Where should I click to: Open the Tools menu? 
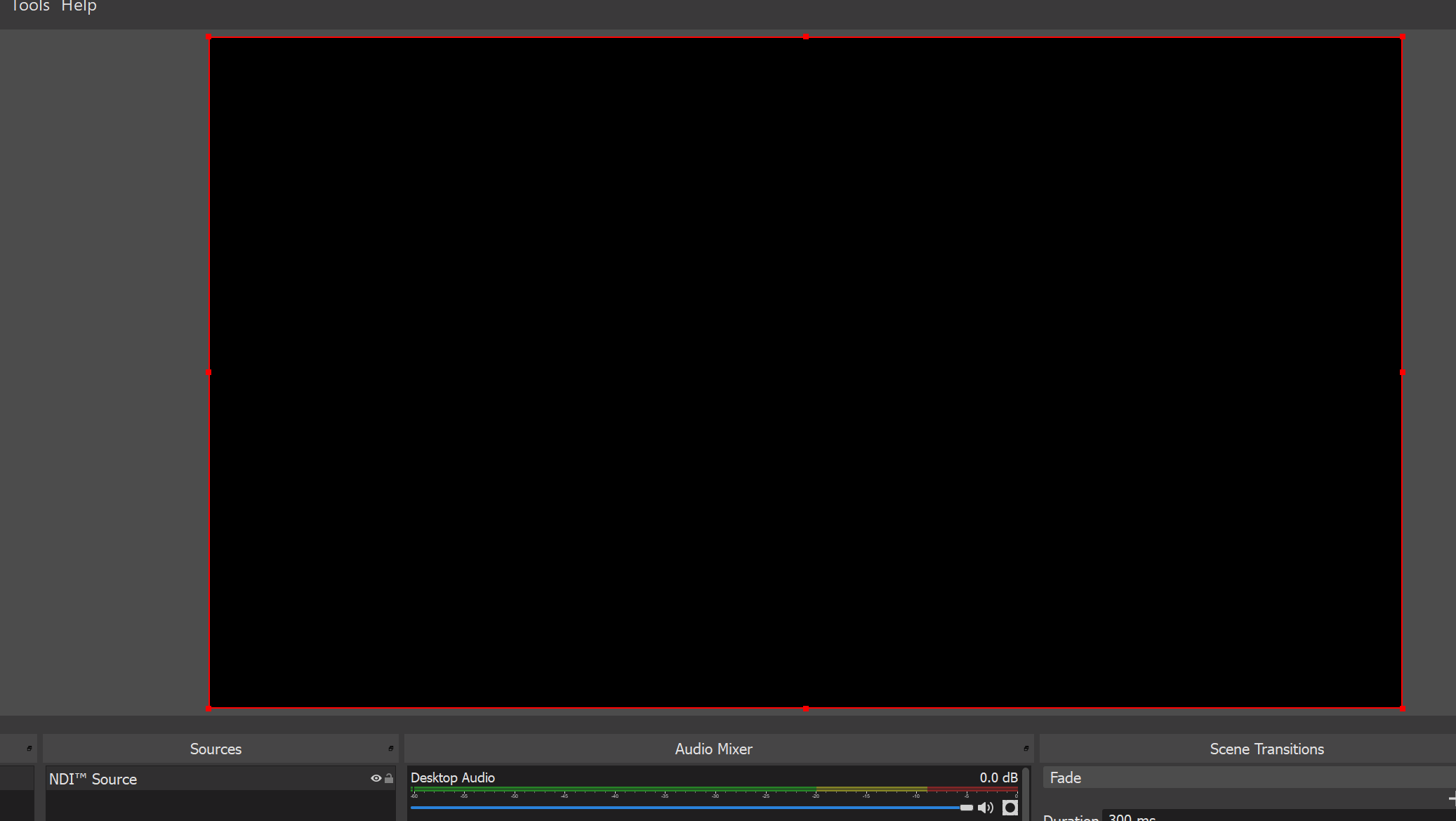click(29, 7)
